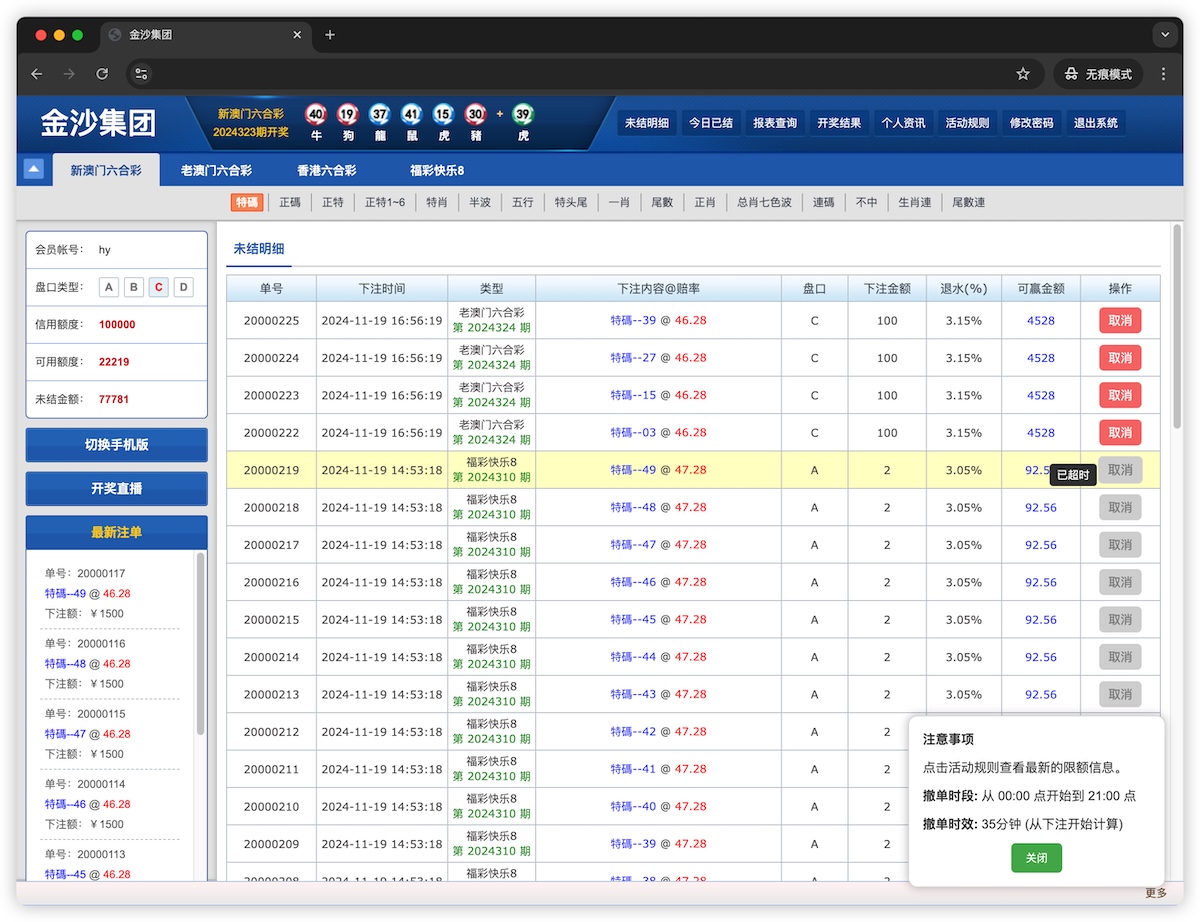The width and height of the screenshot is (1200, 922).
Task: Click the browser reload icon
Action: click(102, 74)
